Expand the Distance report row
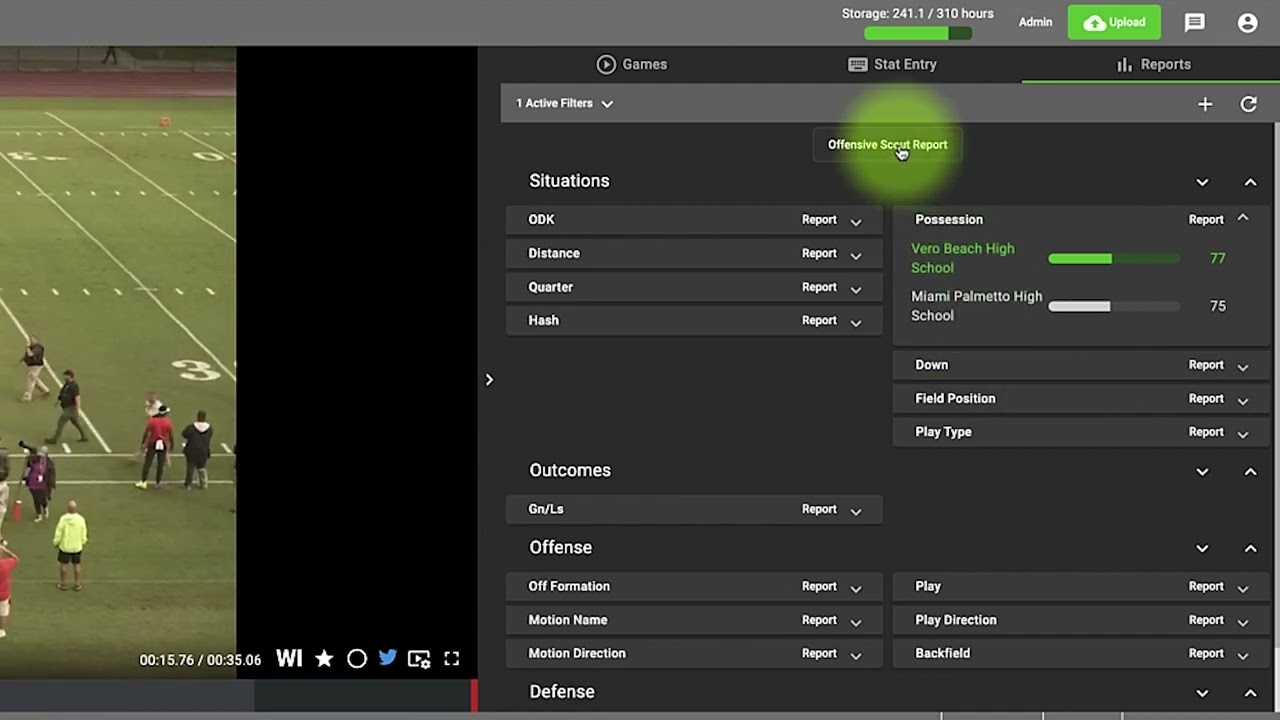Viewport: 1280px width, 720px height. click(x=855, y=255)
